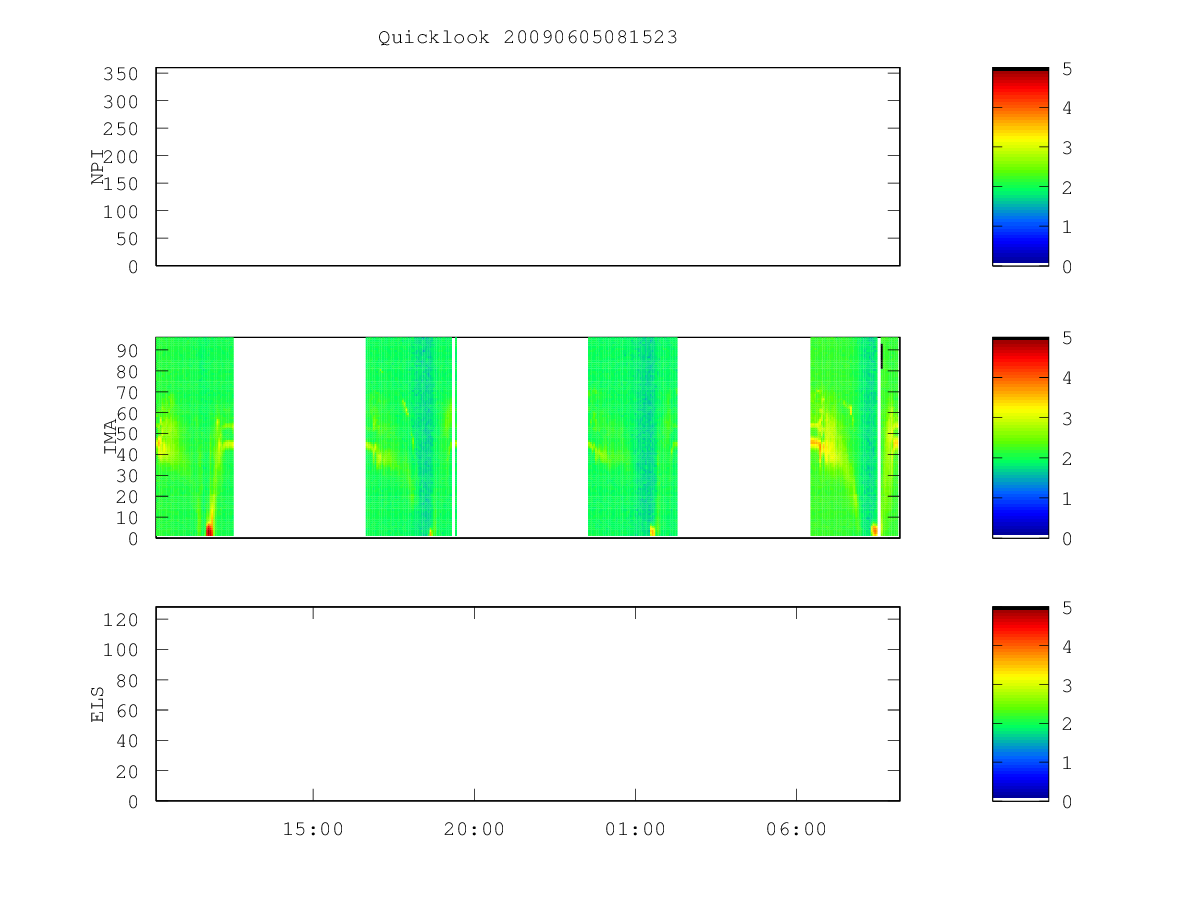Click the rainbow colorbar beside the IMA panel
Screen dimensions: 1200x900
[1020, 437]
